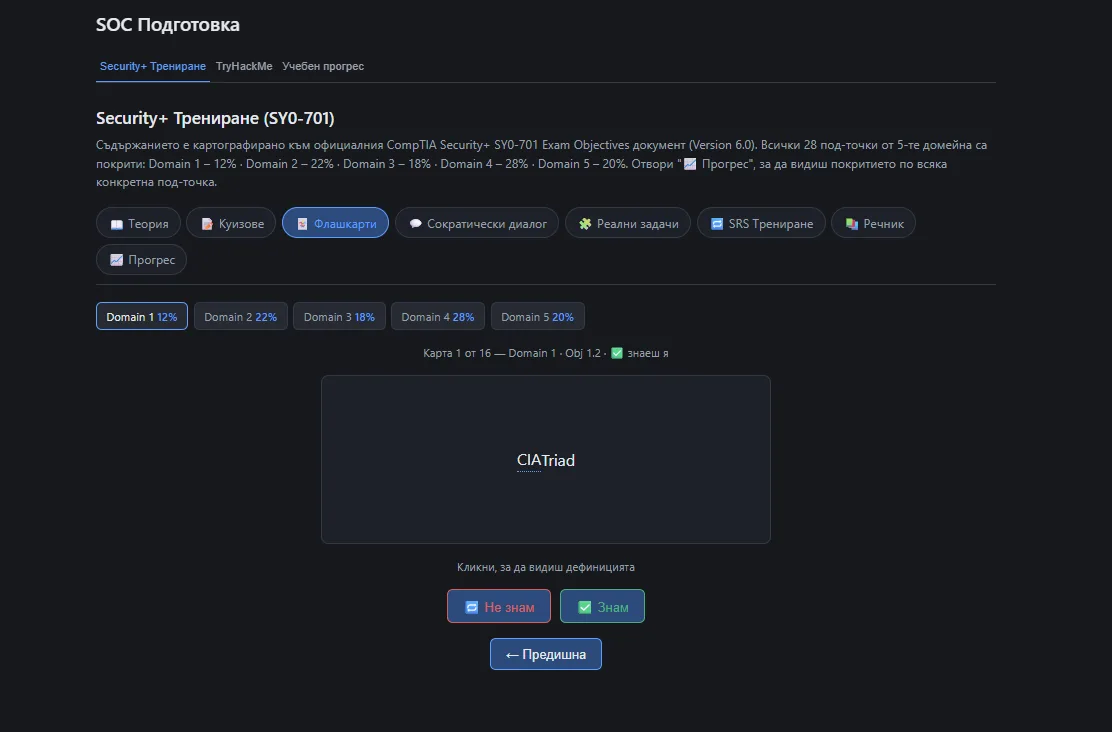Go to the Учебен прогрес tab
Viewport: 1112px width, 732px height.
pos(323,66)
